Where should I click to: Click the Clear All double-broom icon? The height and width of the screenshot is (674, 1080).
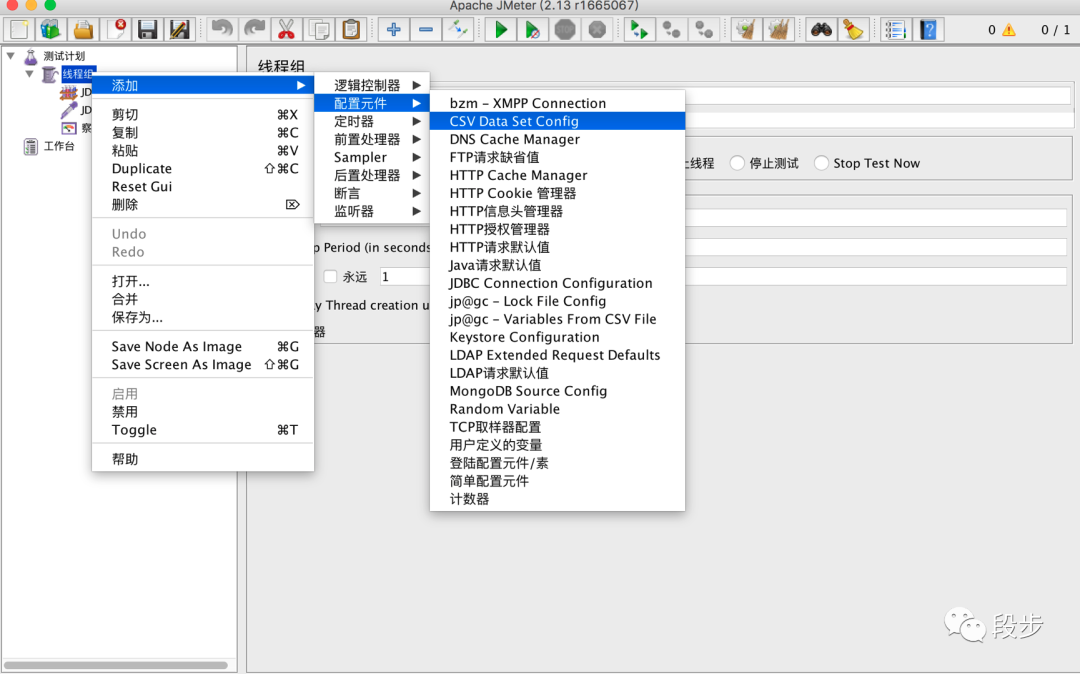click(778, 30)
